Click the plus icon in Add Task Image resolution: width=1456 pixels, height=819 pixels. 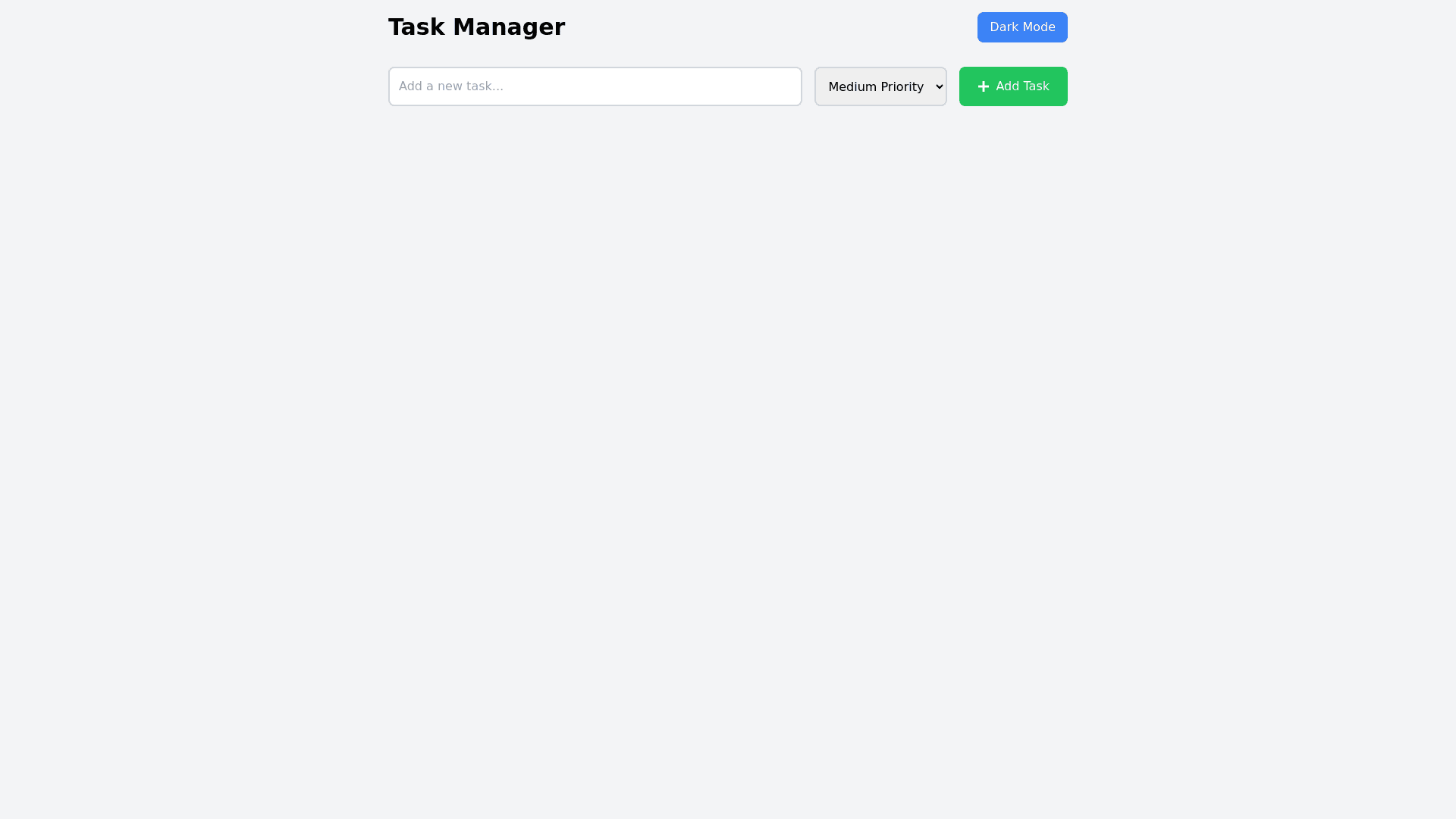[x=984, y=86]
